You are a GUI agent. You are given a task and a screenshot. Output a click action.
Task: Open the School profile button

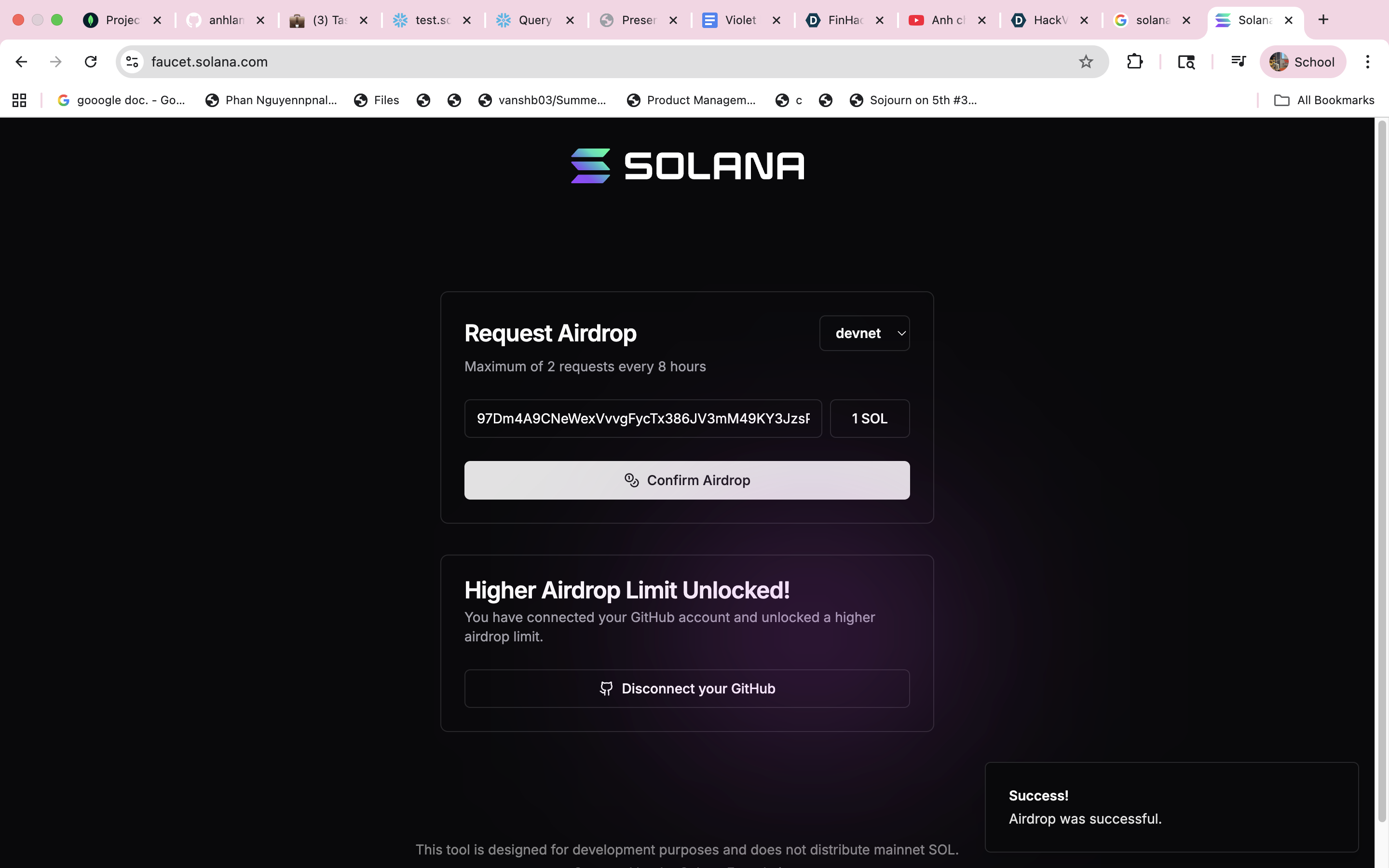pyautogui.click(x=1302, y=61)
